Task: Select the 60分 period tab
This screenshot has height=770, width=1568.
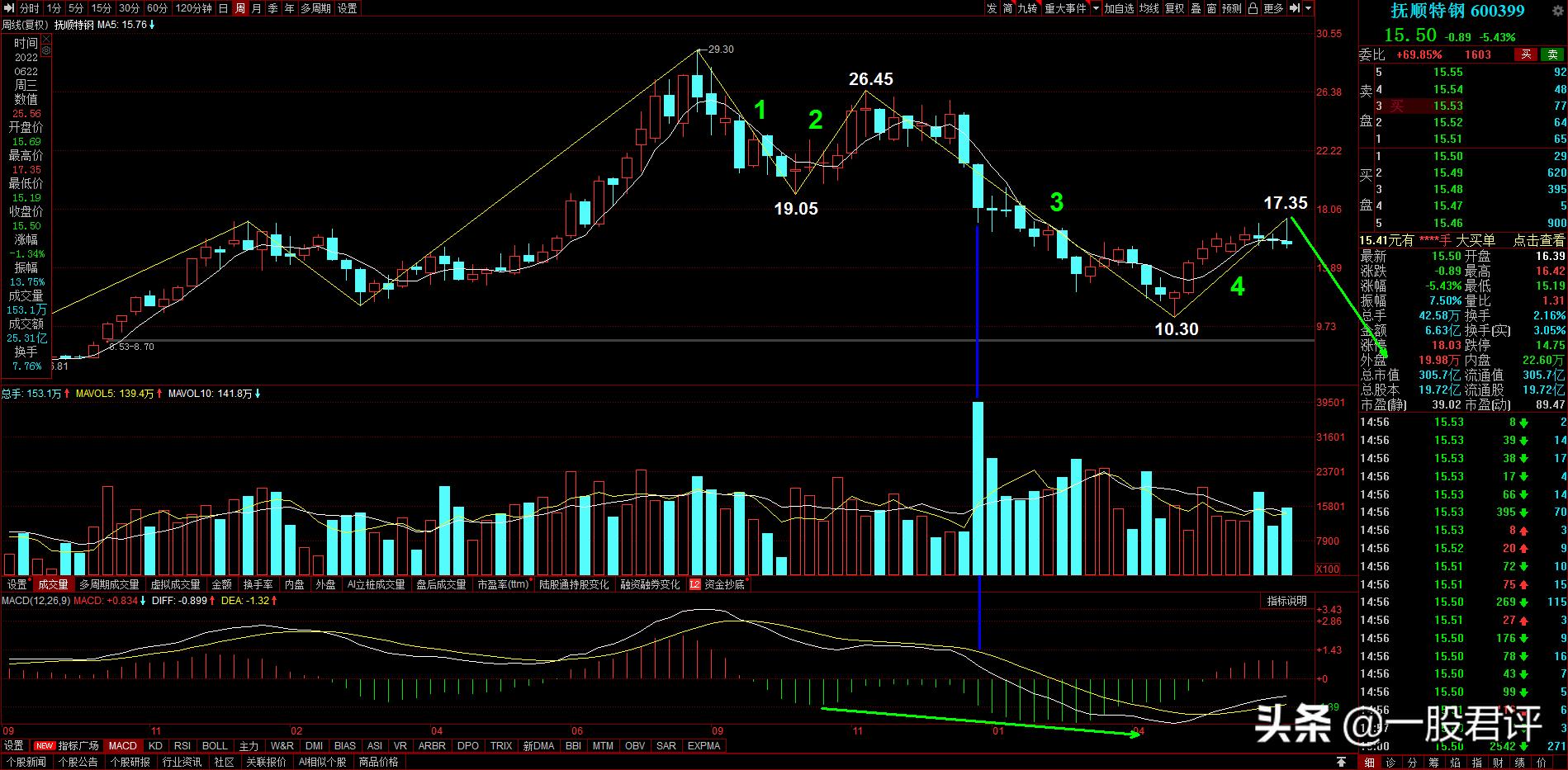Action: click(157, 8)
